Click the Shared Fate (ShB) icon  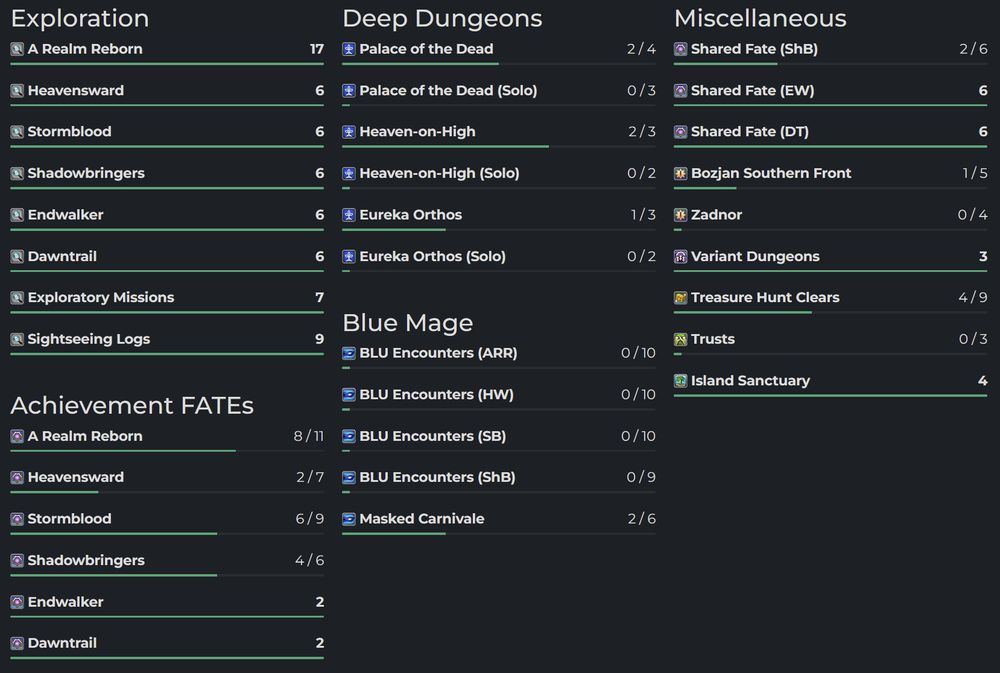[680, 49]
